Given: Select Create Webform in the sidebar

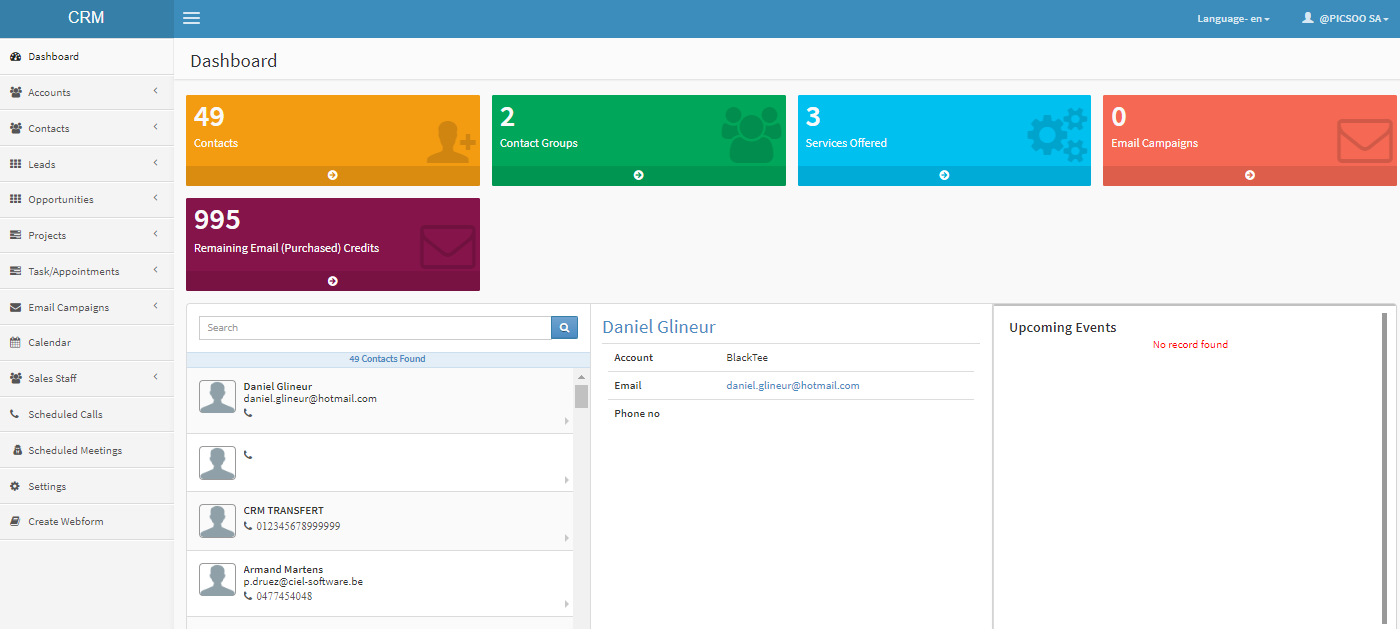Looking at the screenshot, I should pos(87,522).
